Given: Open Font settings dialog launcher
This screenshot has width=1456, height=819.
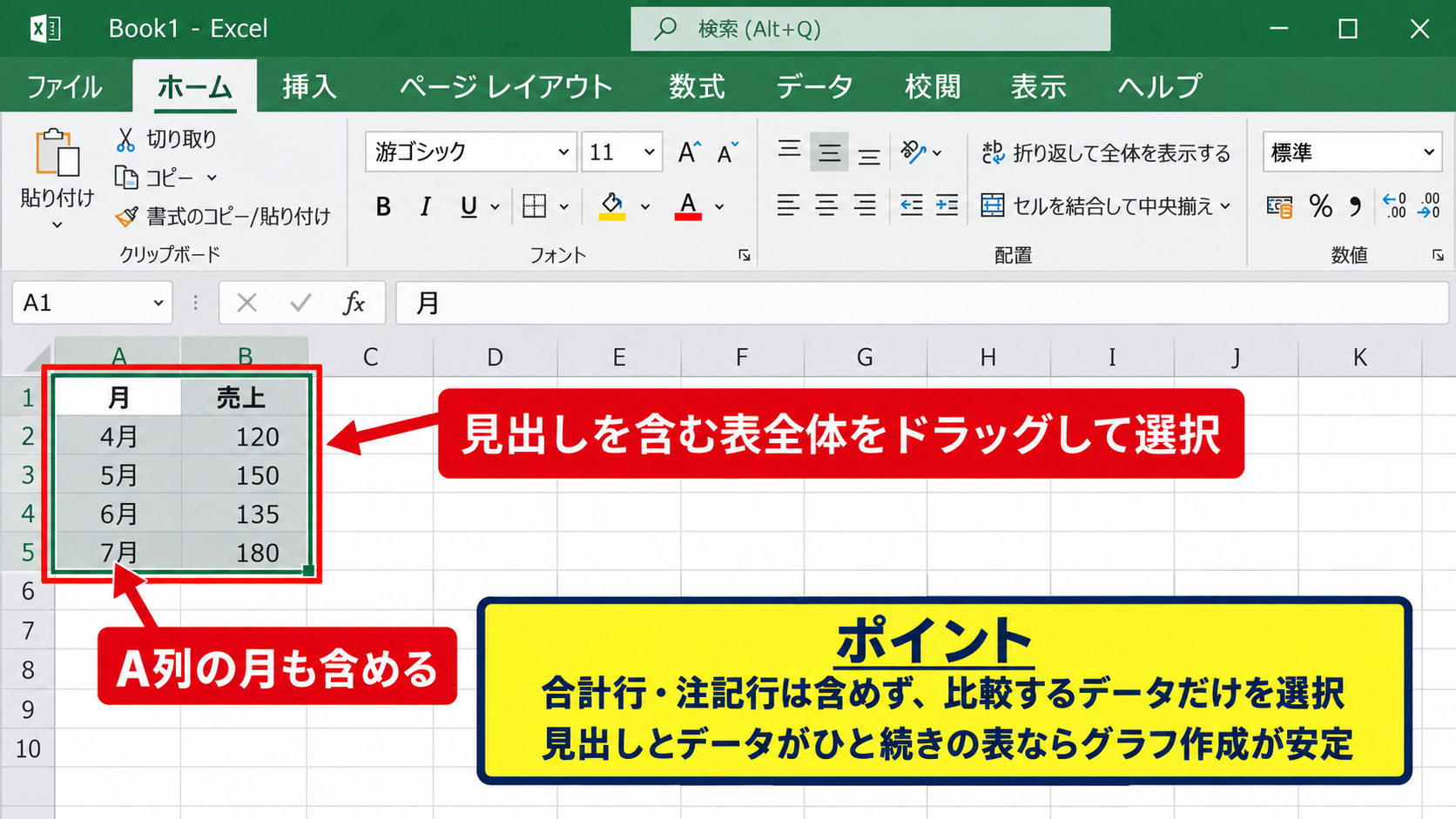Looking at the screenshot, I should point(745,255).
